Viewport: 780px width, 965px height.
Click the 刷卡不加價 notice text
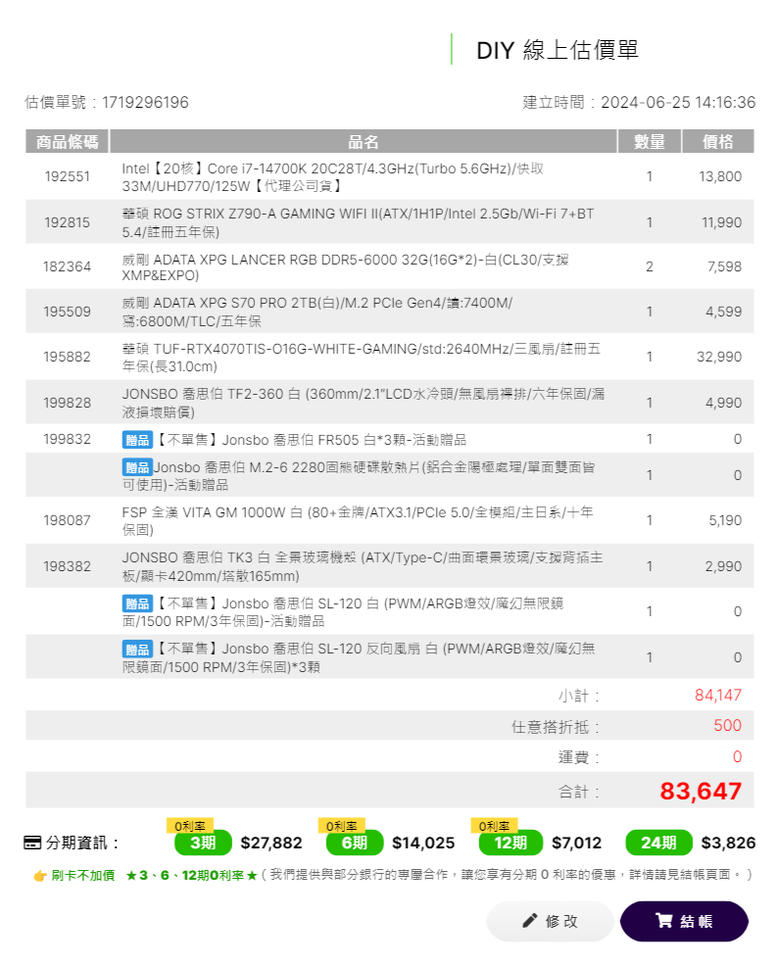[82, 875]
